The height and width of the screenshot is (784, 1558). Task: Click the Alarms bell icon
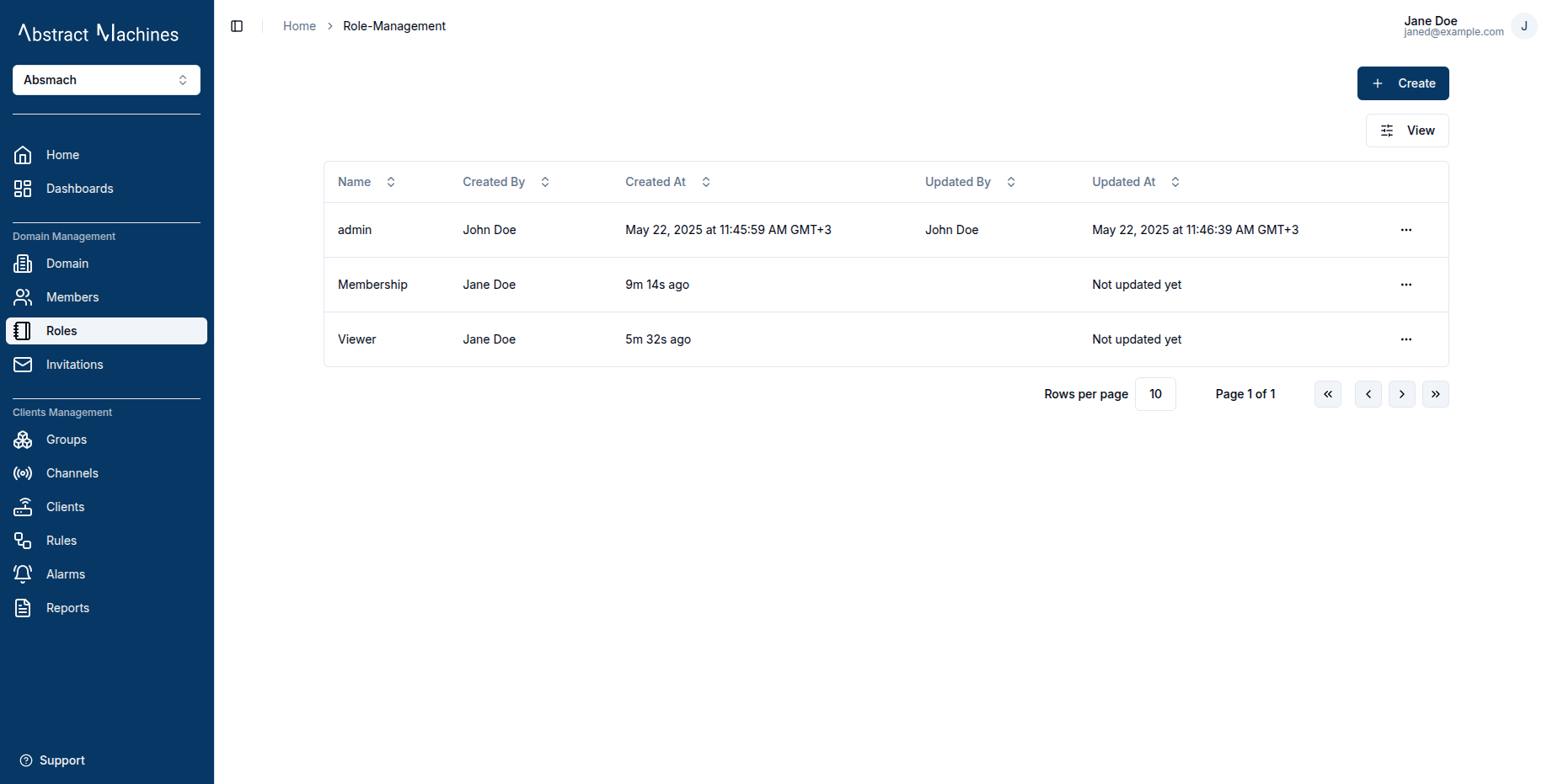coord(23,574)
